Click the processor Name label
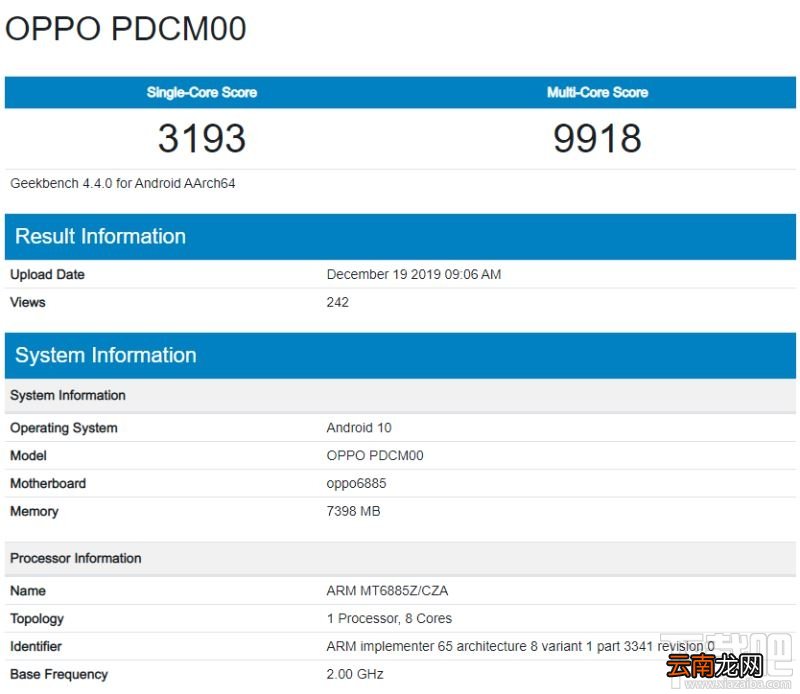 [x=28, y=591]
